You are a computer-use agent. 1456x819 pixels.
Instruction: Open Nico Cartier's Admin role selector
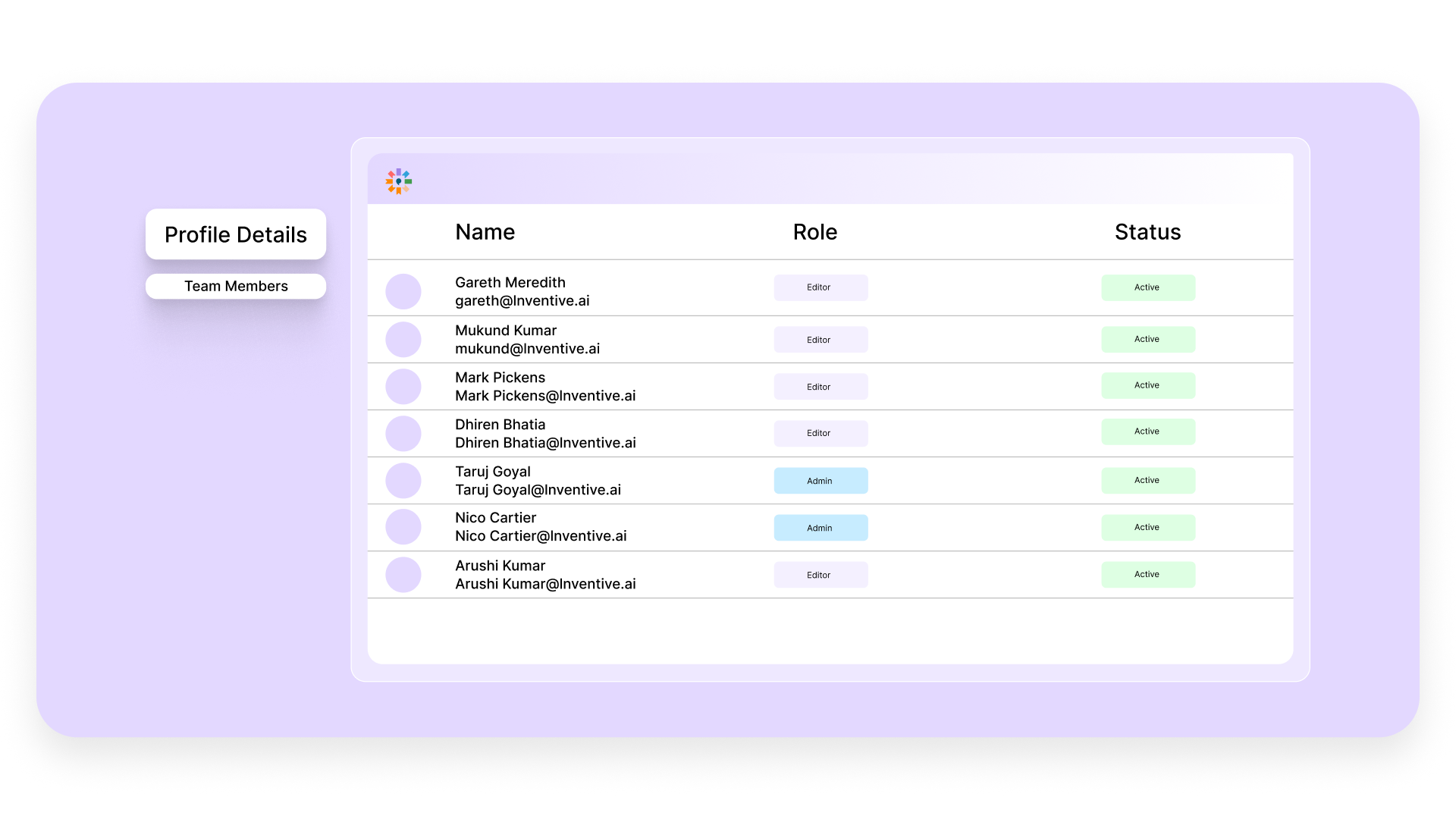[821, 527]
